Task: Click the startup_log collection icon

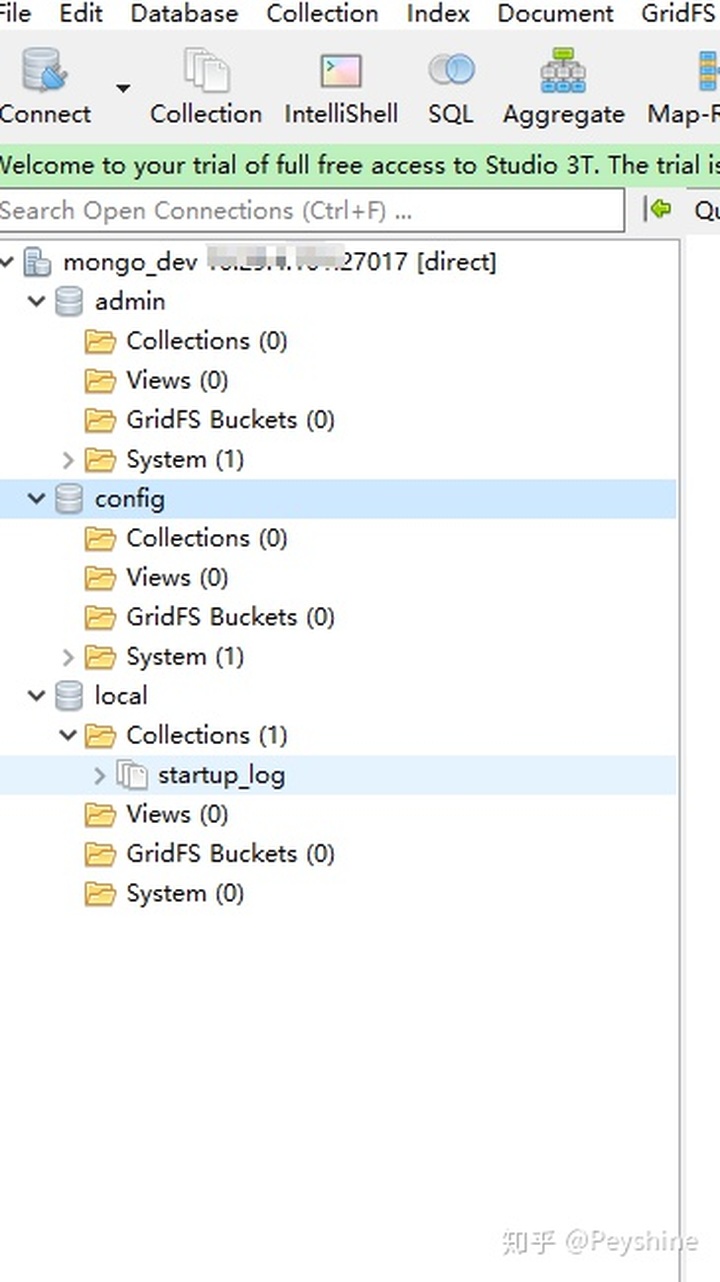Action: click(x=132, y=775)
